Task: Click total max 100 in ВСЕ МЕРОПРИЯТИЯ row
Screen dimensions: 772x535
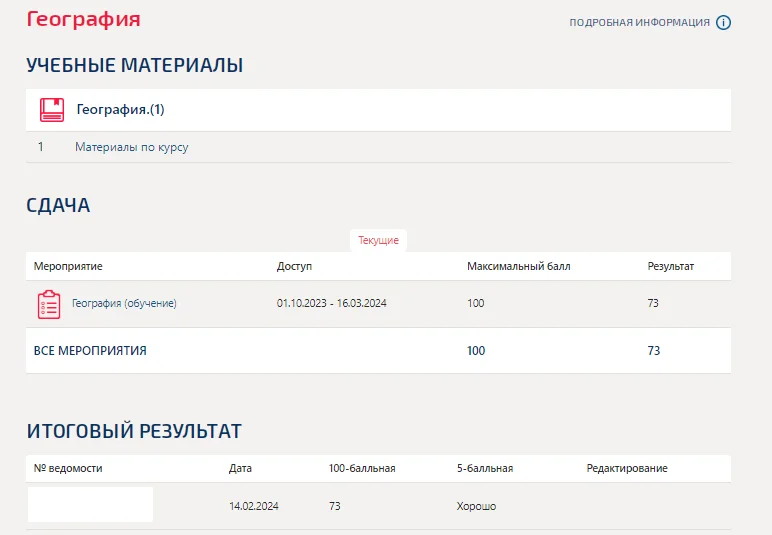Action: click(x=476, y=351)
